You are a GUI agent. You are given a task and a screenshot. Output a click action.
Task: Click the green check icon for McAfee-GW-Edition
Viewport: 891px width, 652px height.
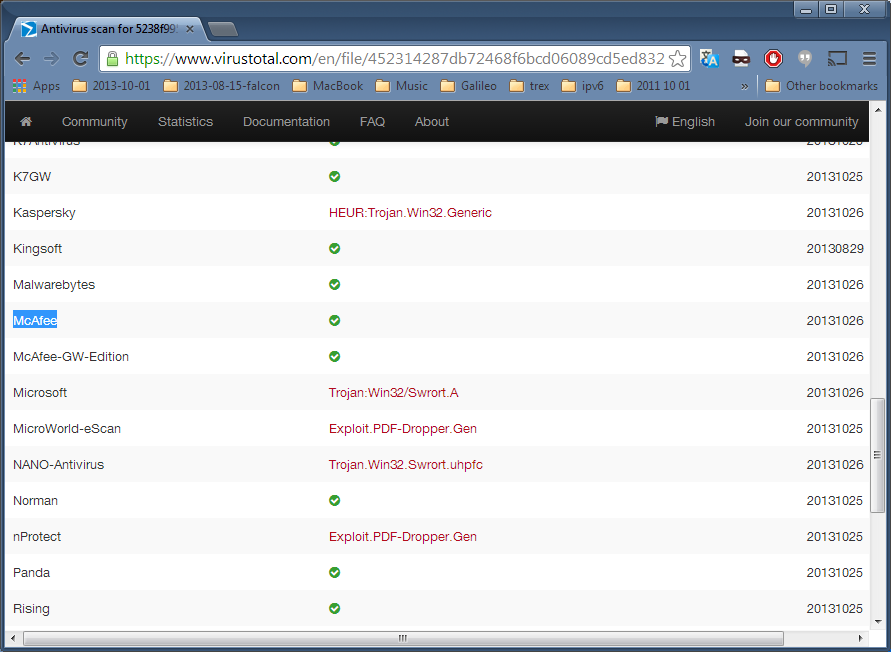coord(335,356)
